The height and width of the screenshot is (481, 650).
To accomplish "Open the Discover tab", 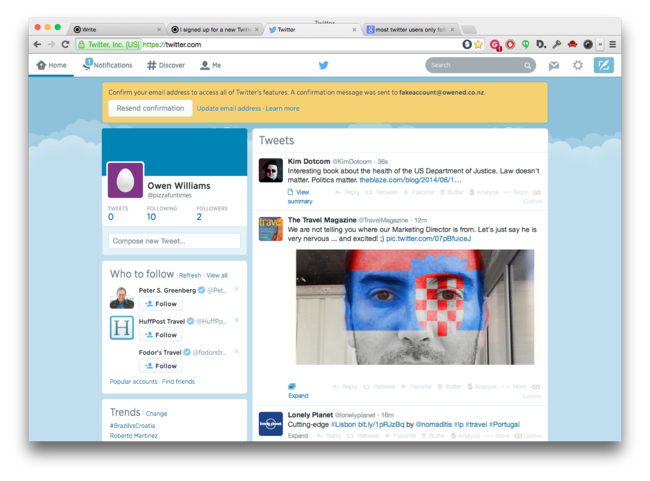I will point(166,65).
